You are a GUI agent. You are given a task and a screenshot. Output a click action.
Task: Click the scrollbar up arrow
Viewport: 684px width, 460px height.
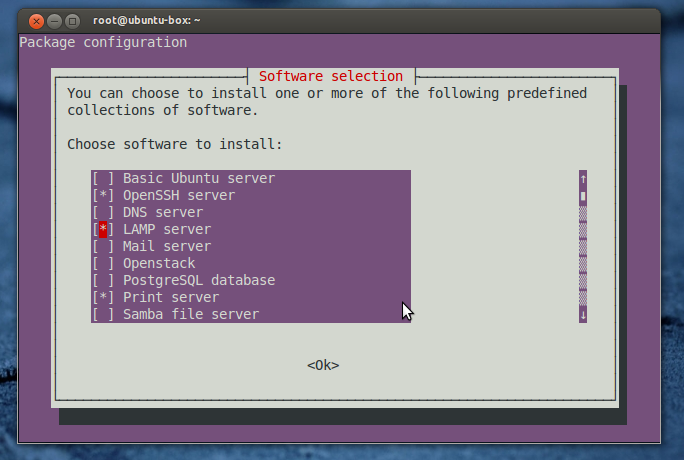click(583, 179)
